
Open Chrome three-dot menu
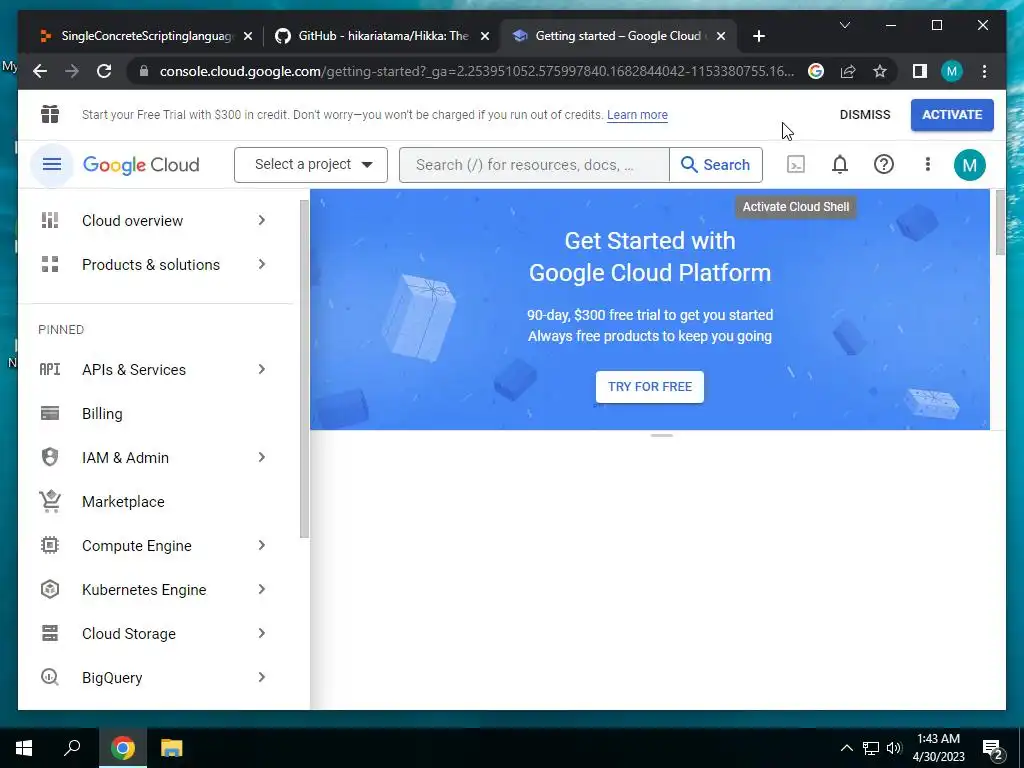coord(984,71)
